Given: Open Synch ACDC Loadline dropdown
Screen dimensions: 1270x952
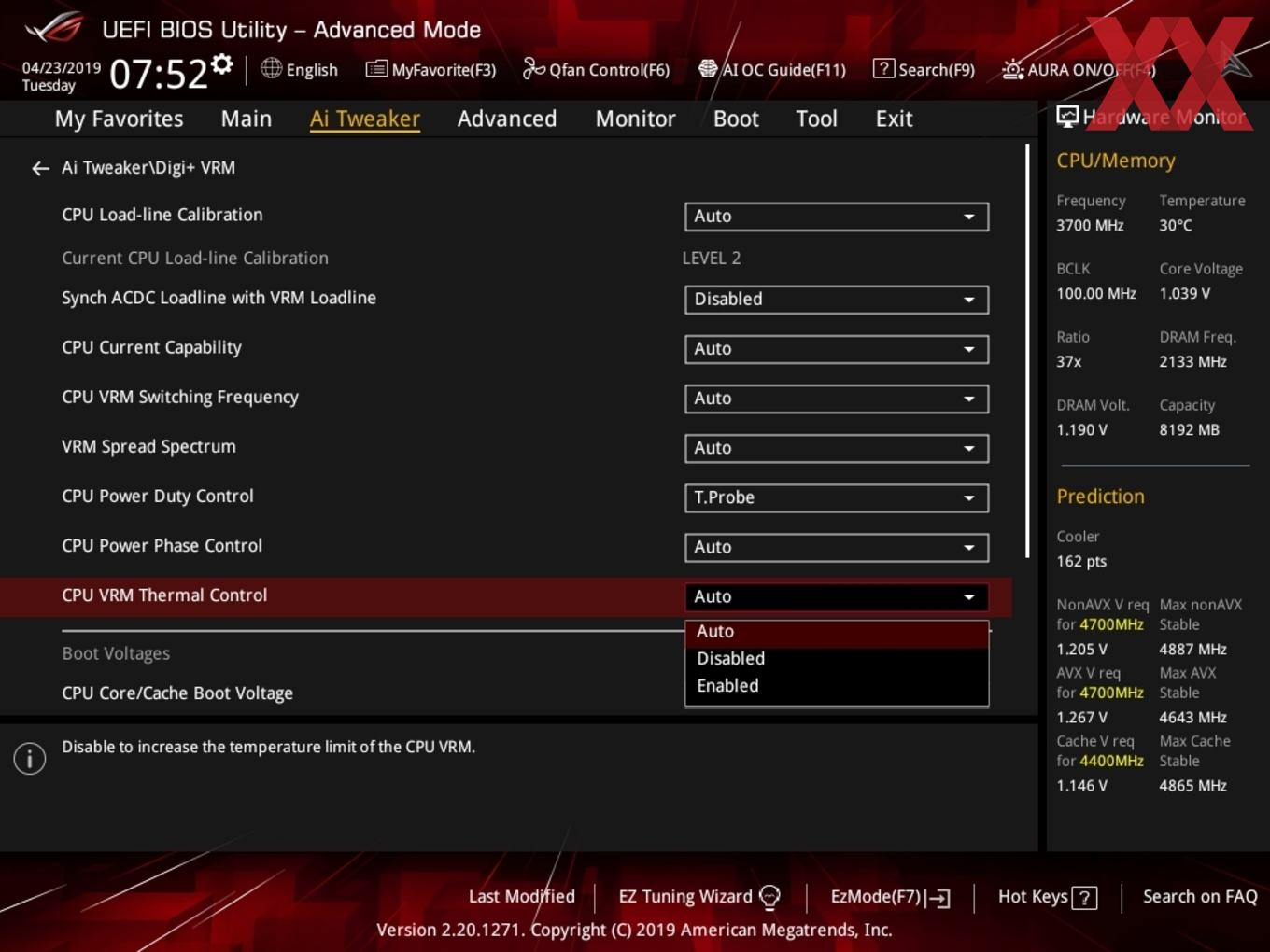Looking at the screenshot, I should point(837,300).
